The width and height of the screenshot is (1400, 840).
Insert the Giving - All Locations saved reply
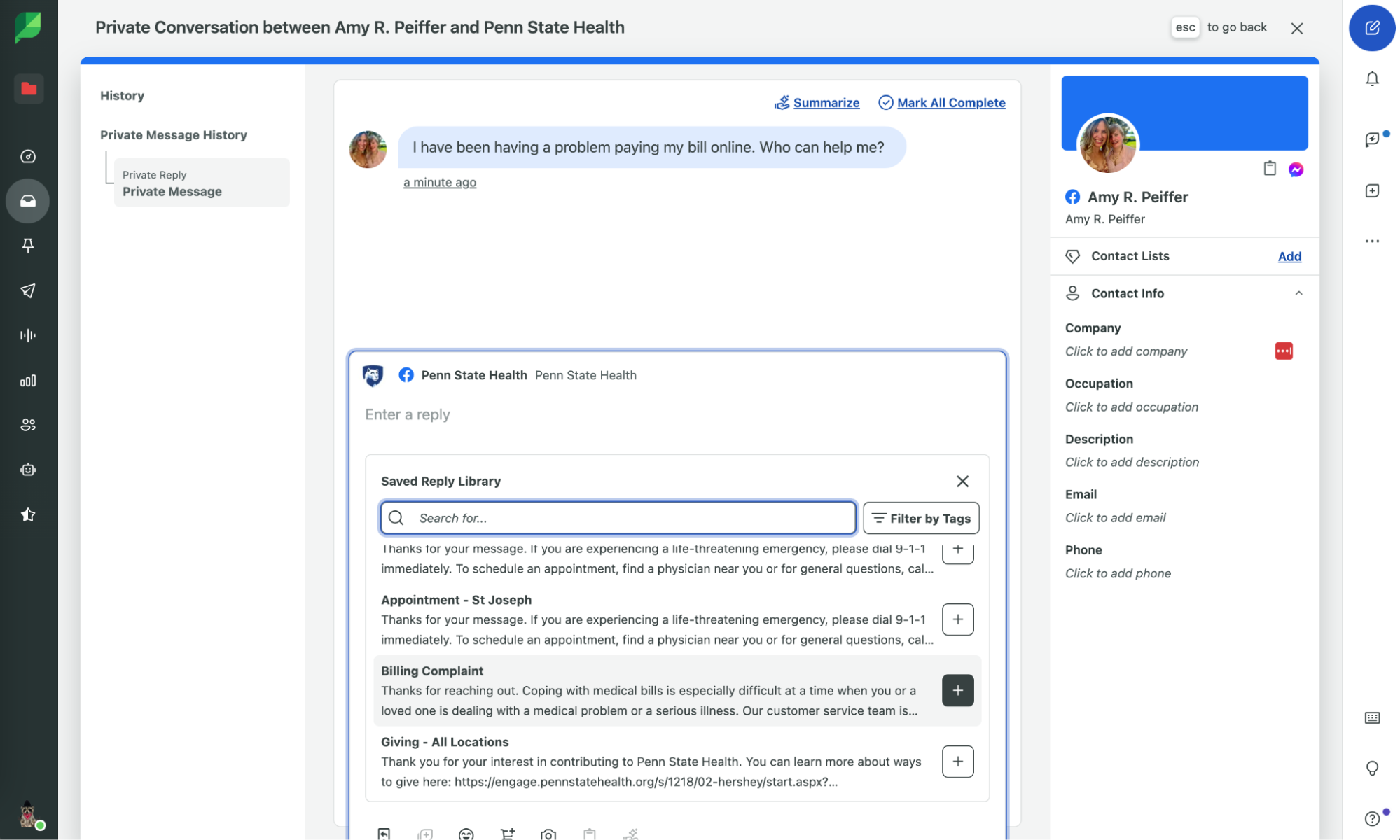coord(957,761)
